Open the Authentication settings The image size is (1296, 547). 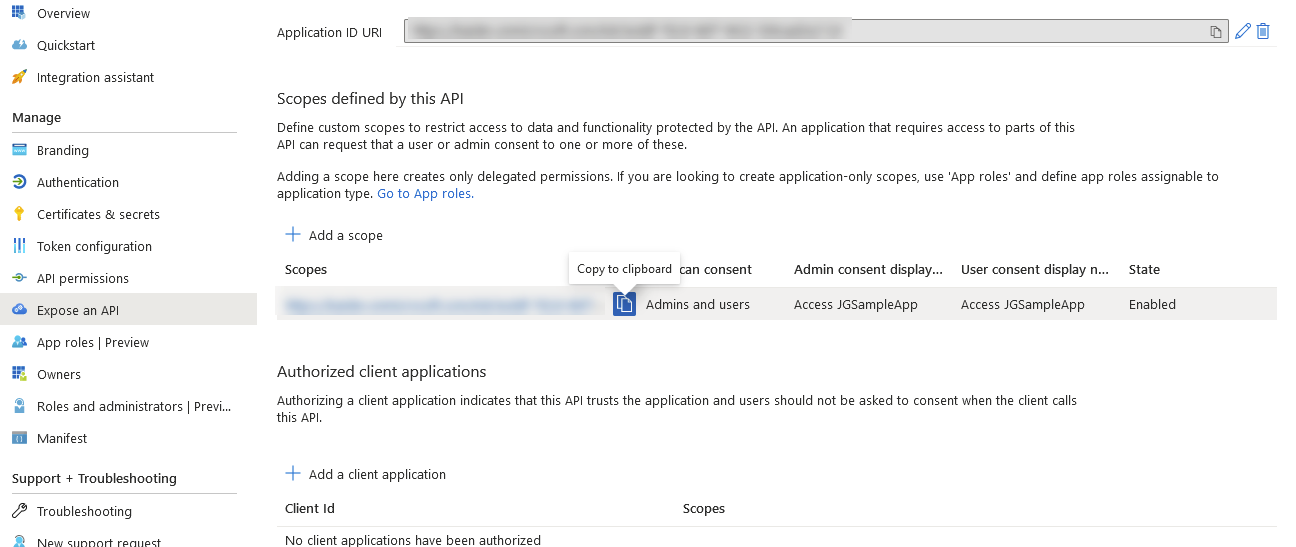[x=77, y=183]
